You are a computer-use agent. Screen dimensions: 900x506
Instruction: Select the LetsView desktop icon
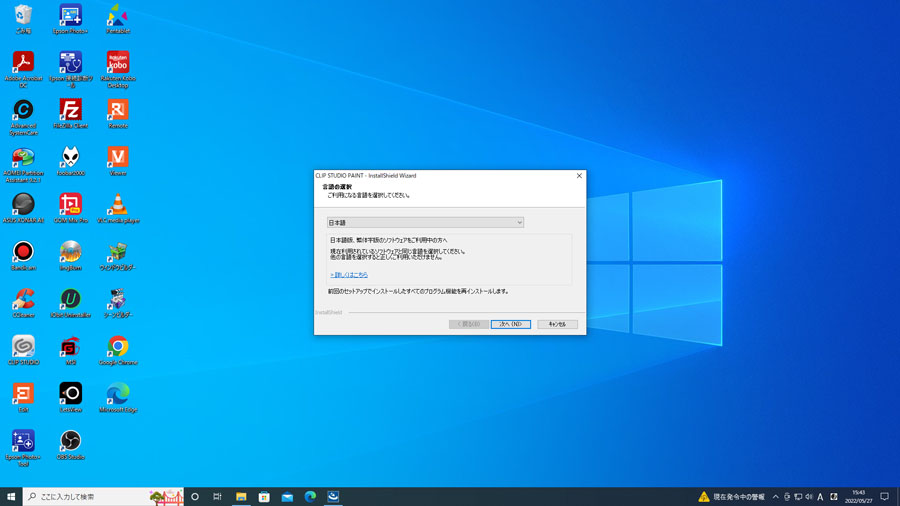coord(71,398)
